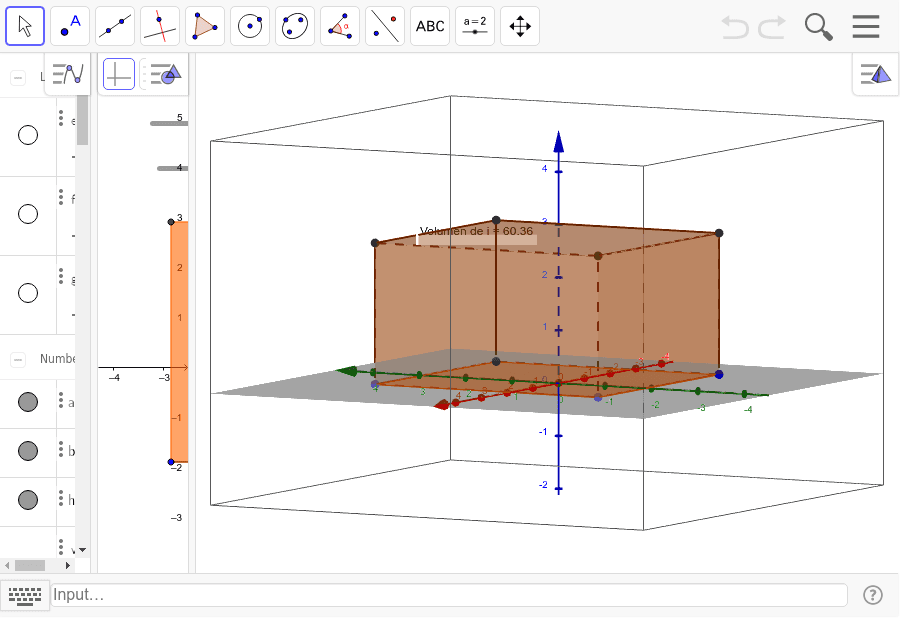Open three-dot menu for object f
The width and height of the screenshot is (900, 618).
click(x=61, y=197)
